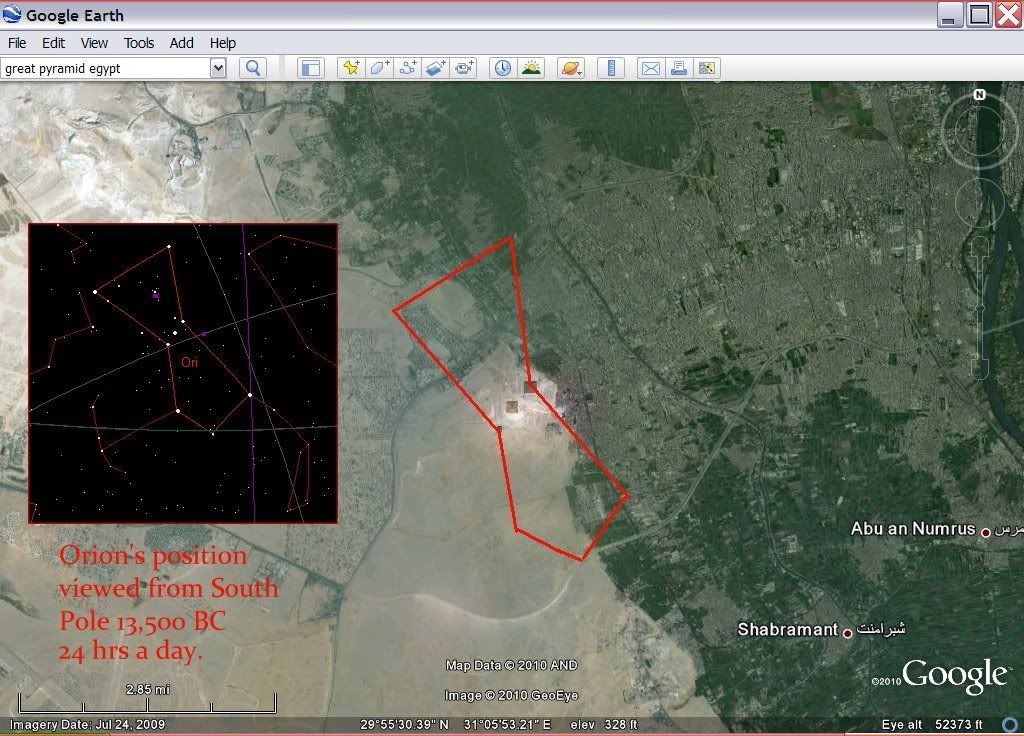Add a new placemark
1024x736 pixels.
(x=351, y=68)
